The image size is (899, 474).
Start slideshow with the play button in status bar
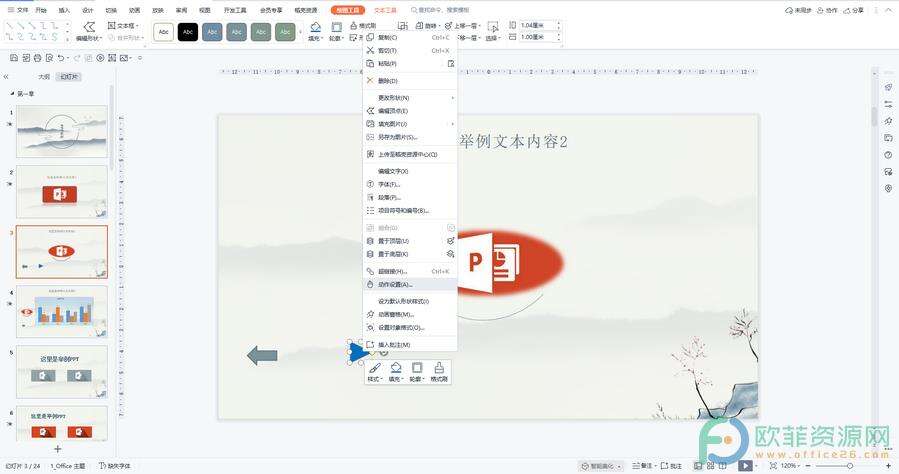coord(744,466)
